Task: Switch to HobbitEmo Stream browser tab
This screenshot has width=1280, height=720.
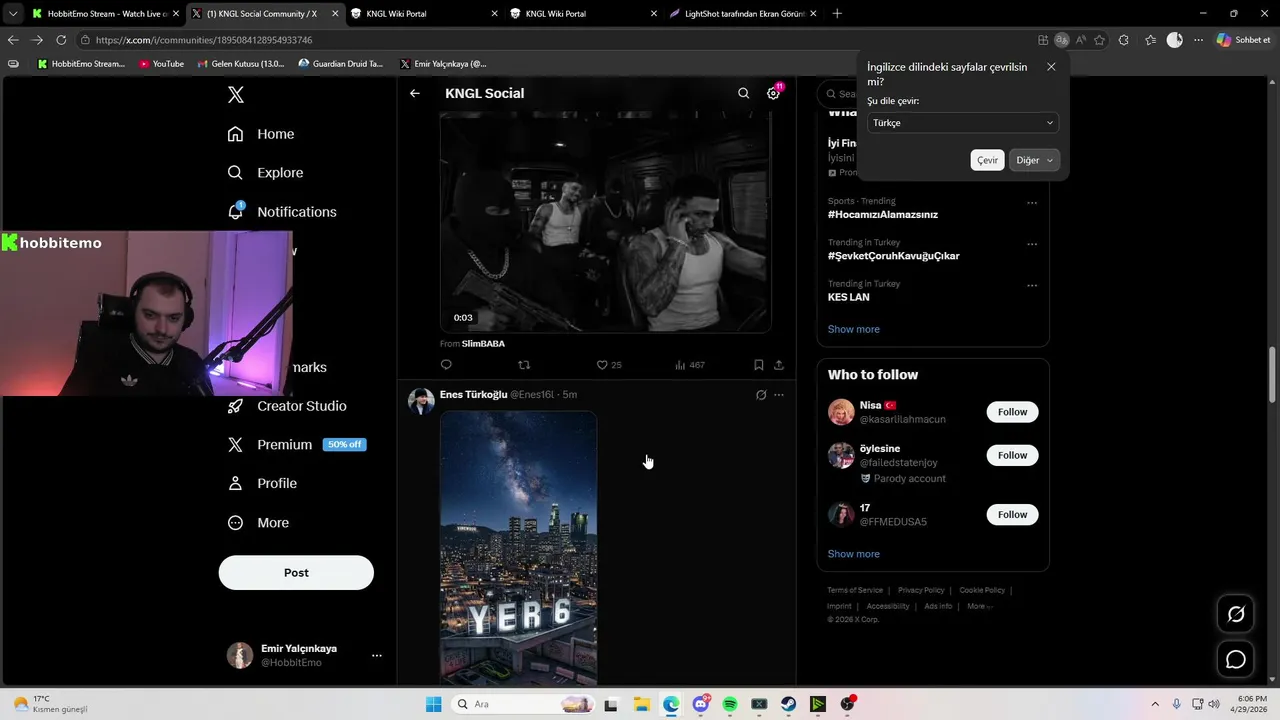Action: tap(104, 14)
